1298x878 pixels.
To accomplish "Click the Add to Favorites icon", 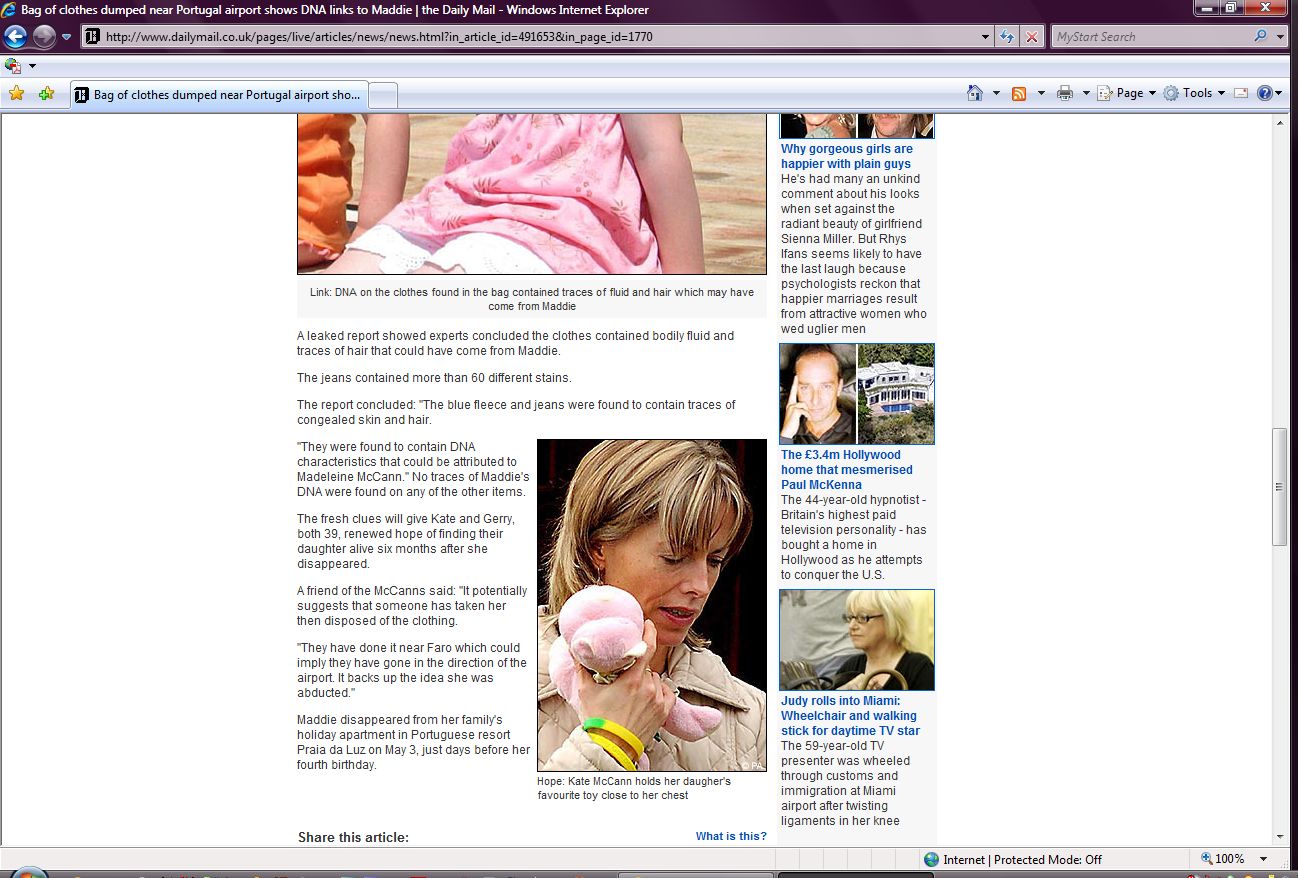I will [46, 94].
